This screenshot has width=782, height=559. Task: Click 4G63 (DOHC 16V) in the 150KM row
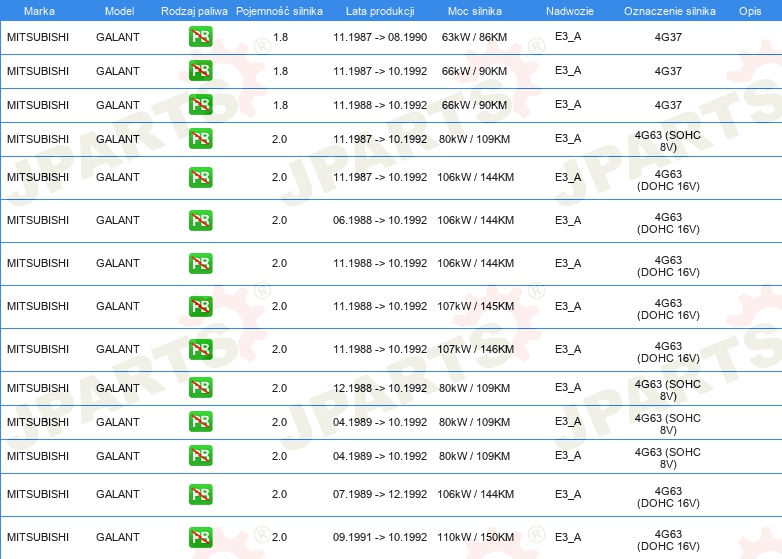668,540
